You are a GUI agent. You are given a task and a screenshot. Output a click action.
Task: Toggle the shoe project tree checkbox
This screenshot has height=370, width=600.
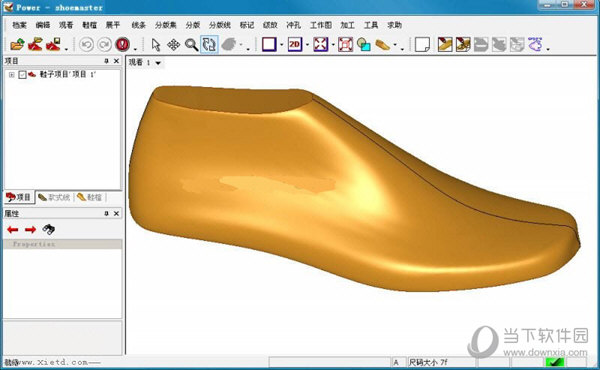[x=23, y=75]
